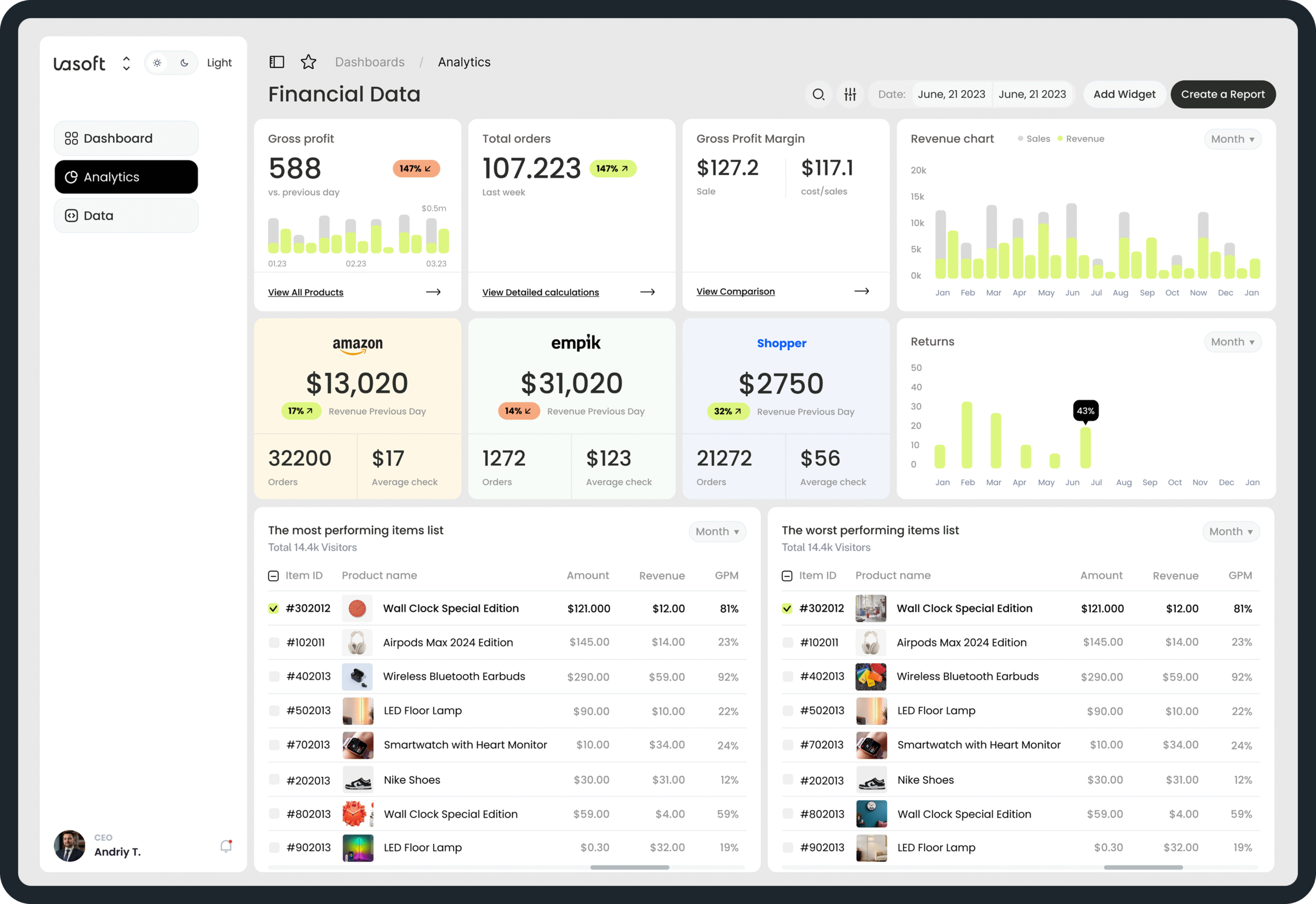
Task: Collapse the sidebar with the panel icon
Action: tap(277, 62)
